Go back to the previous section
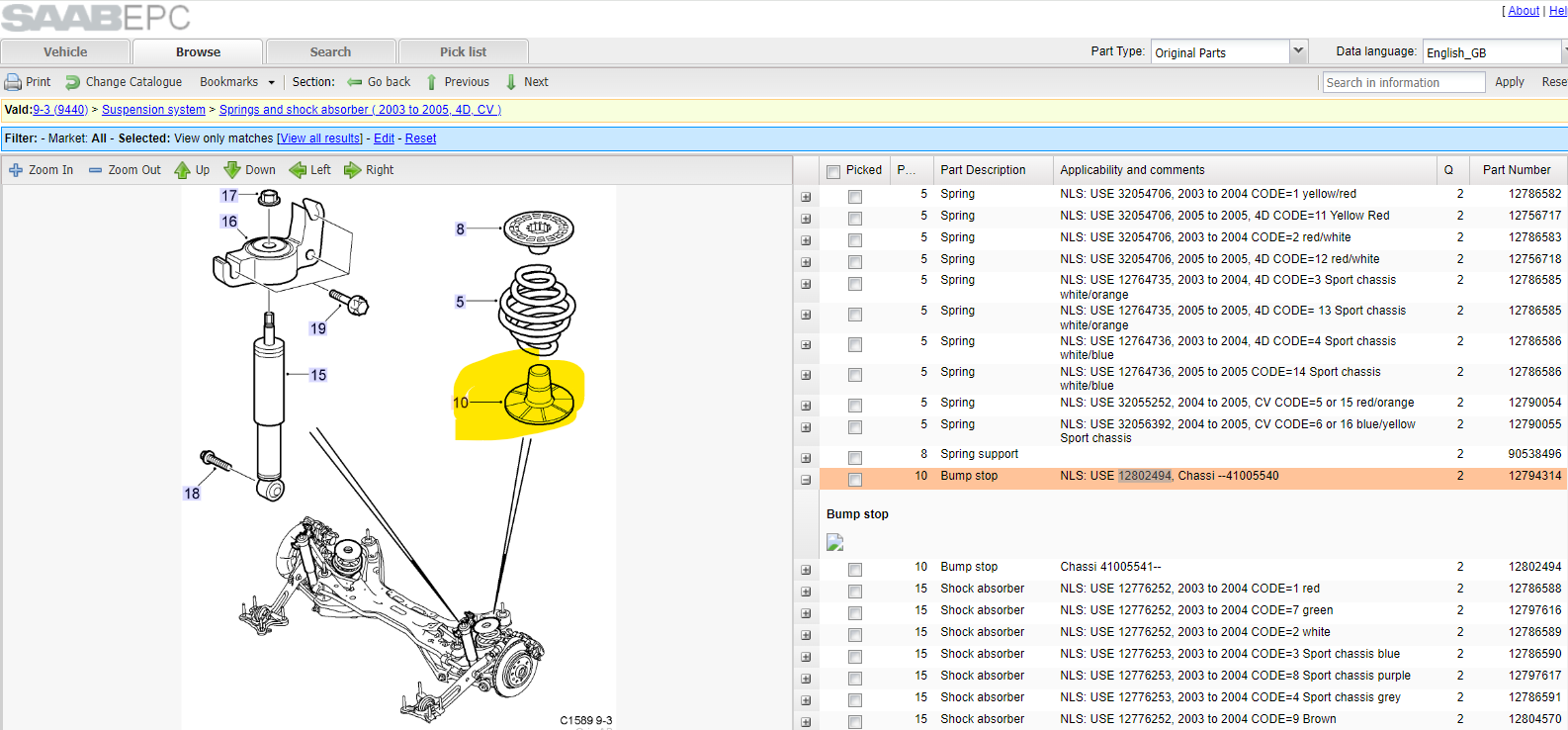The width and height of the screenshot is (1568, 730). pyautogui.click(x=379, y=82)
